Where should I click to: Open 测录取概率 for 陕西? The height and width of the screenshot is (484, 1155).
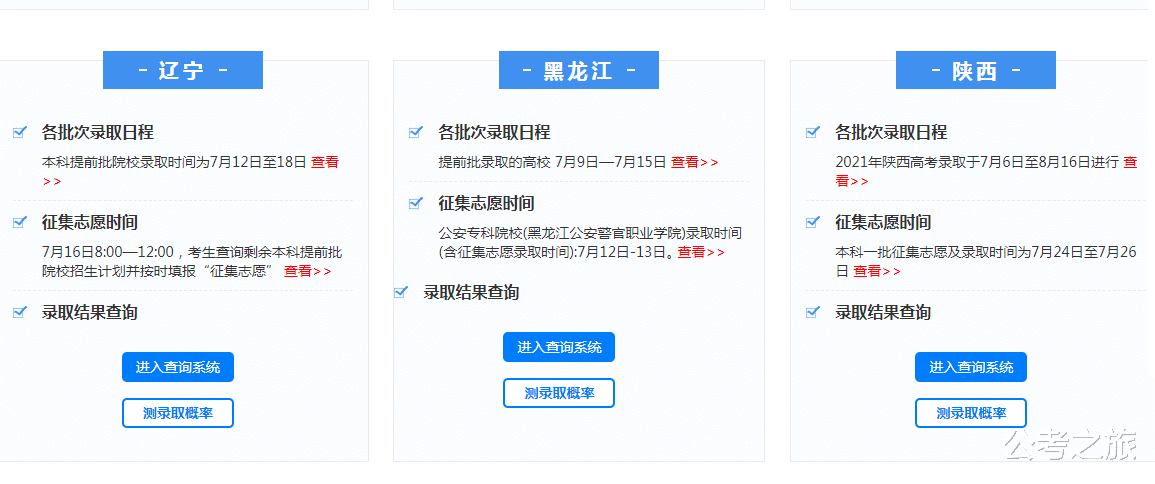point(971,413)
